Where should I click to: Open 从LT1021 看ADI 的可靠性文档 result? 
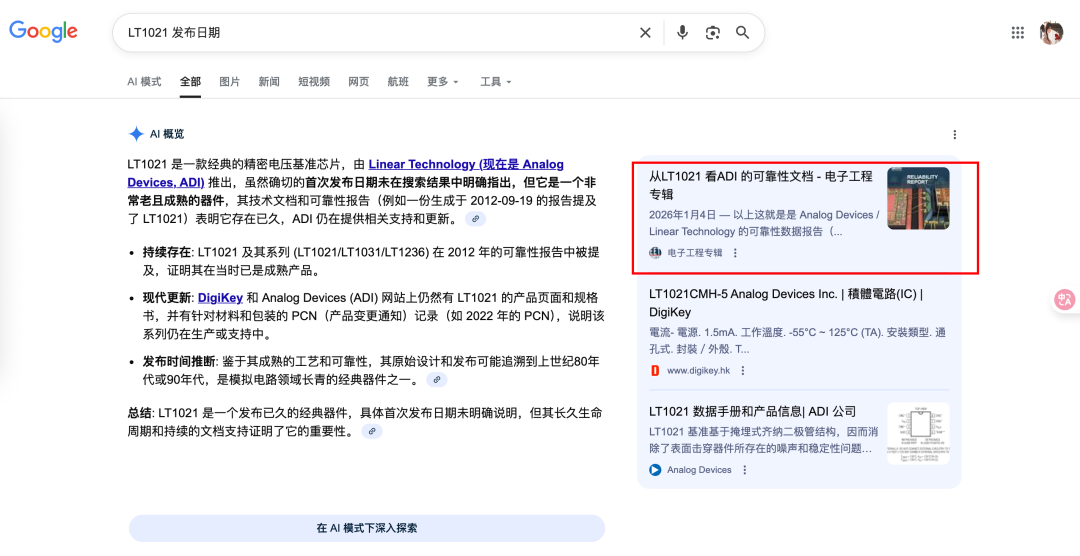(x=760, y=185)
